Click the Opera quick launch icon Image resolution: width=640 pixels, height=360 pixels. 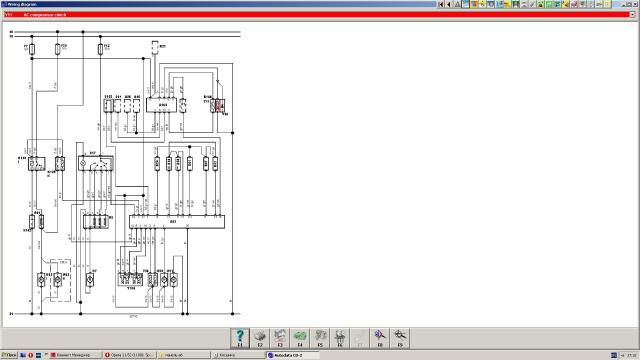[x=31, y=355]
